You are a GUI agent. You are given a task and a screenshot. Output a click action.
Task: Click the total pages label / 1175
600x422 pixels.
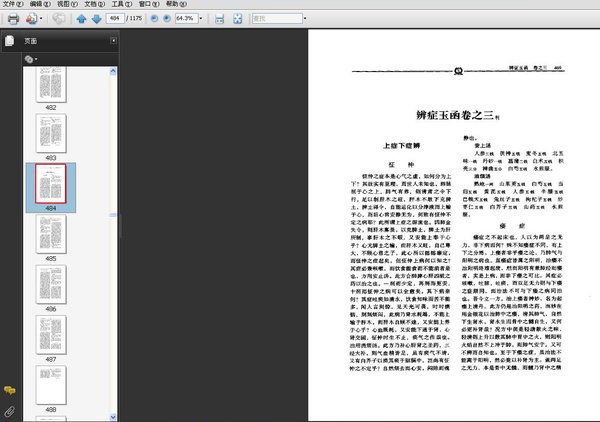pos(134,18)
